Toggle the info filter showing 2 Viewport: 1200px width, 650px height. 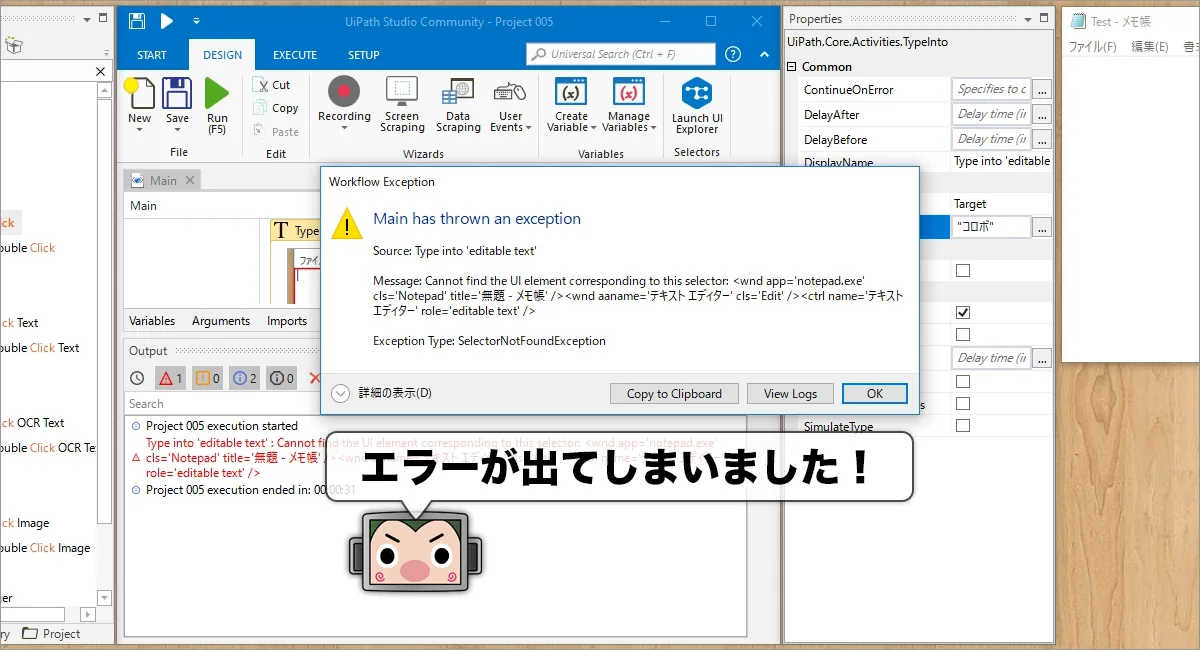click(244, 378)
